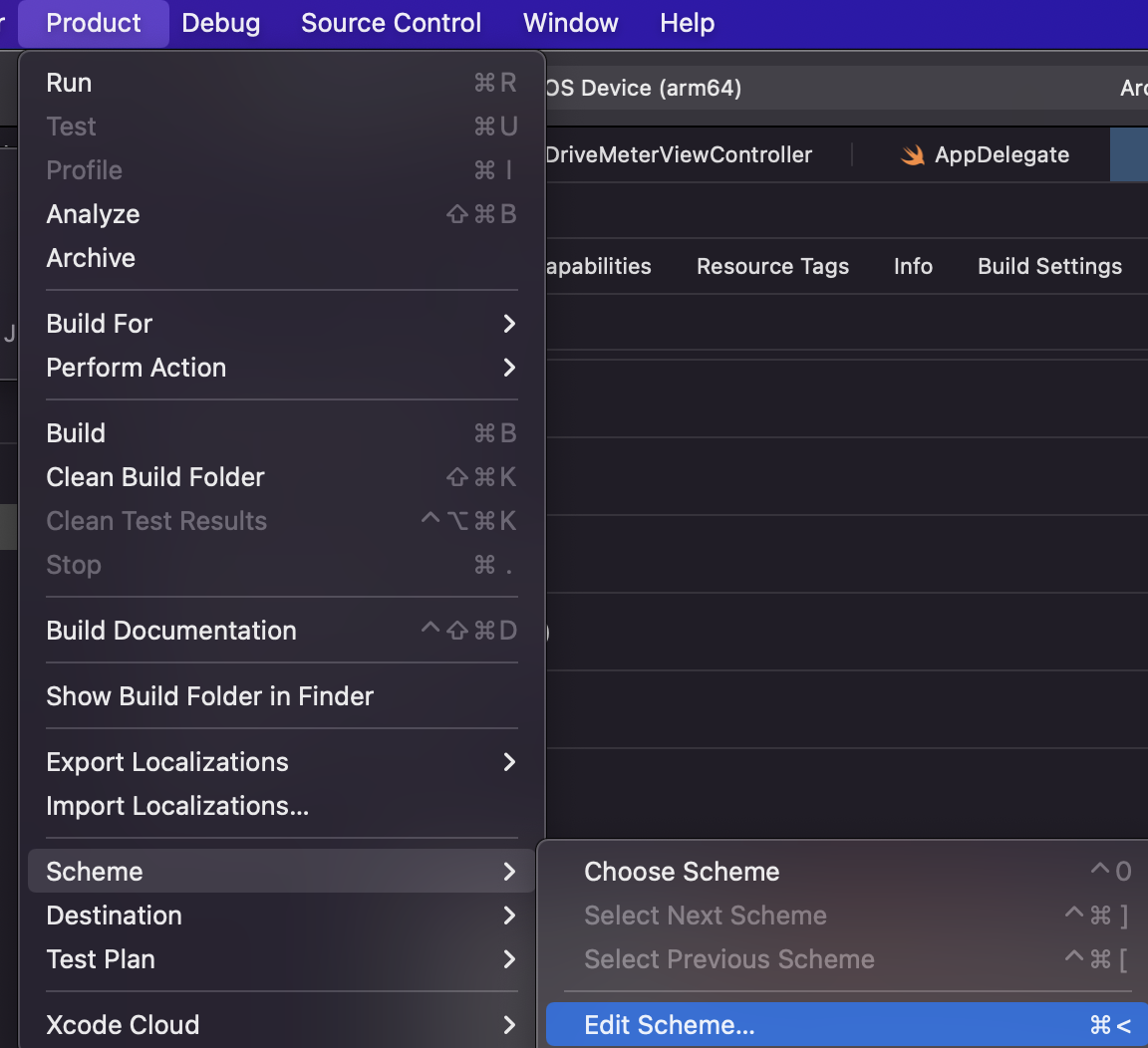Expand the Build For submenu

point(282,324)
